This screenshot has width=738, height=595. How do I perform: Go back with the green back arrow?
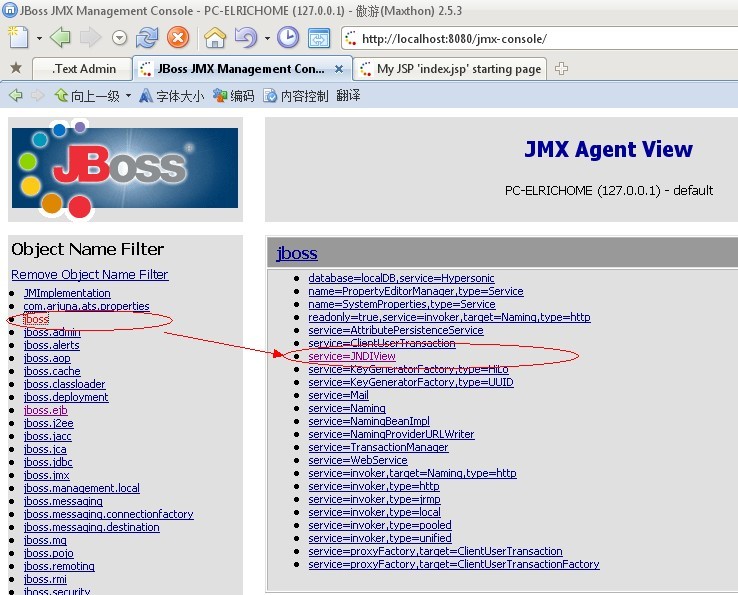point(60,38)
